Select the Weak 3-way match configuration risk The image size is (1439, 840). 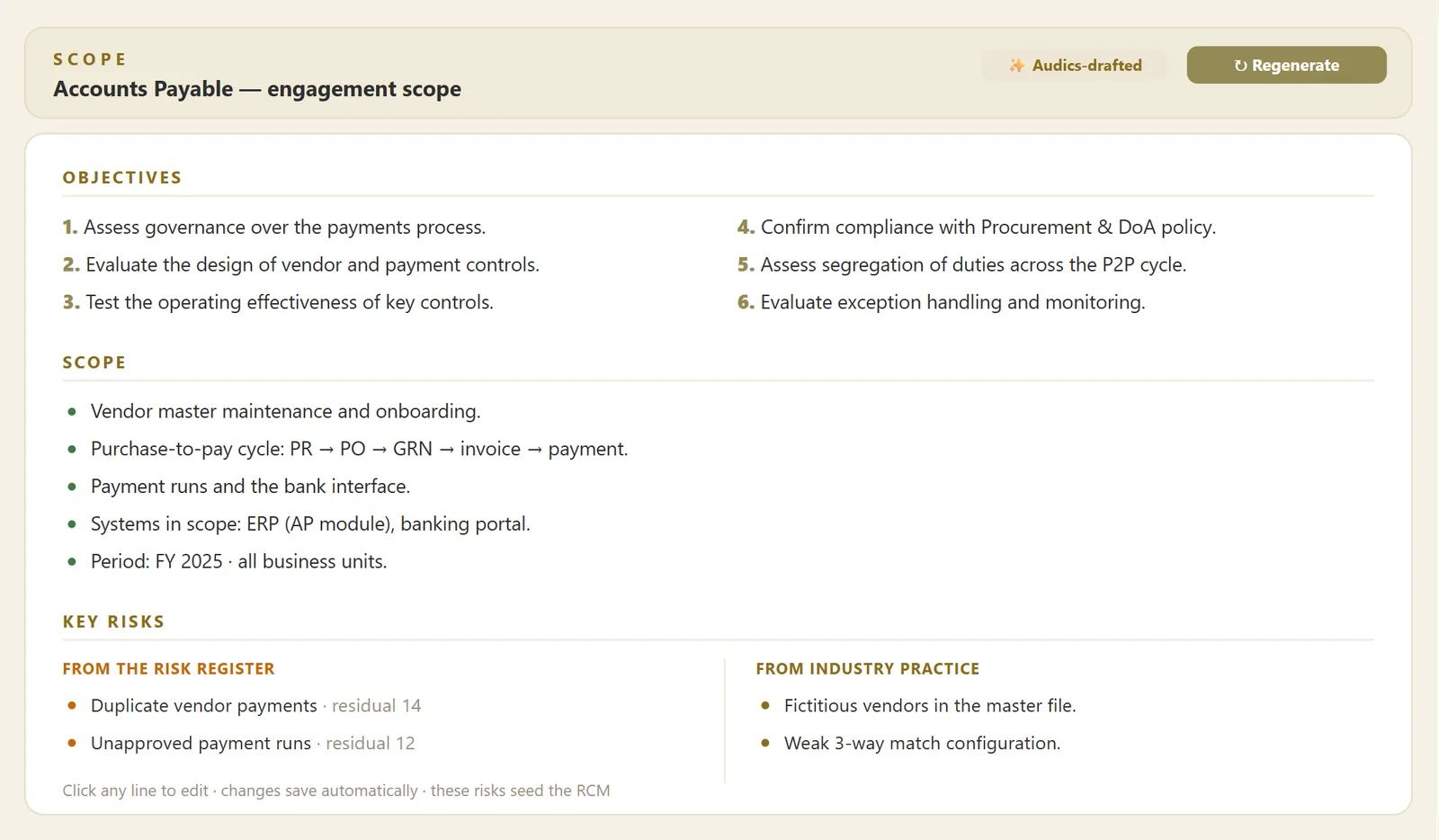(x=922, y=744)
